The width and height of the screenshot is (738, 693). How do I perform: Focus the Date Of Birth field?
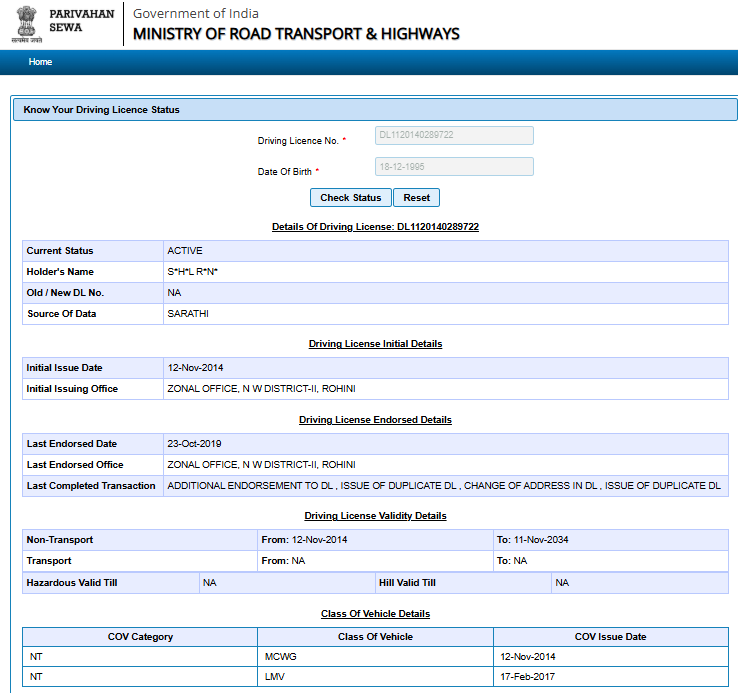pyautogui.click(x=453, y=167)
